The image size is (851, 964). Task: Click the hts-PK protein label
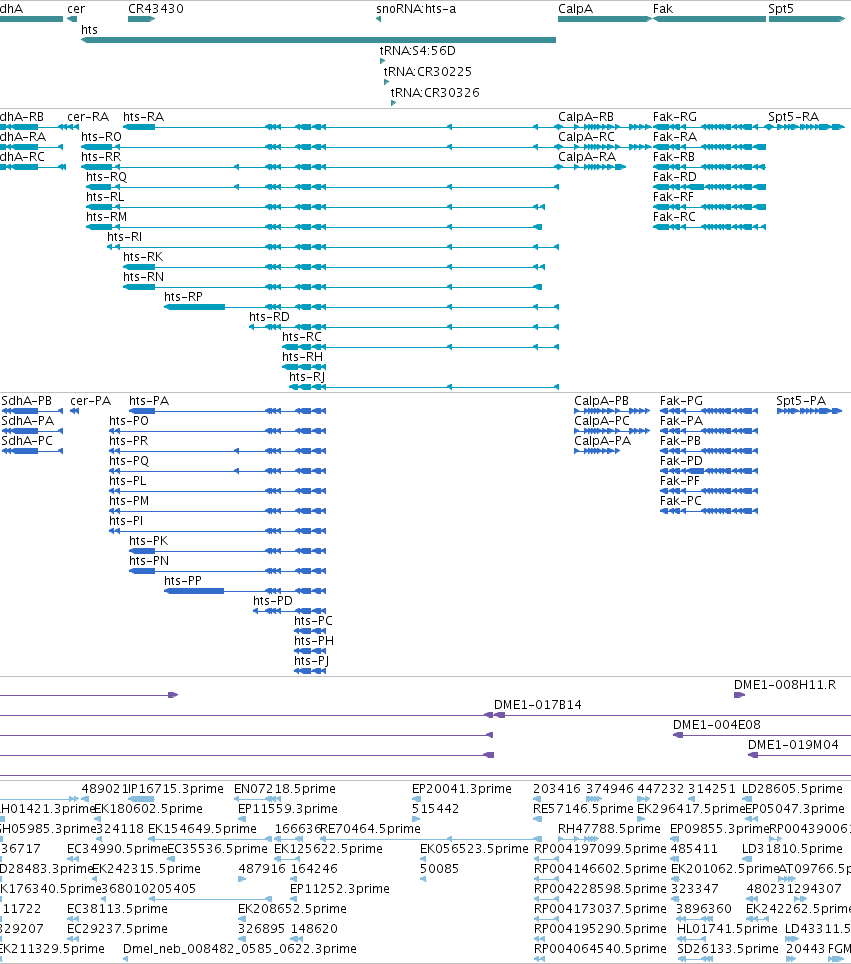[x=149, y=541]
